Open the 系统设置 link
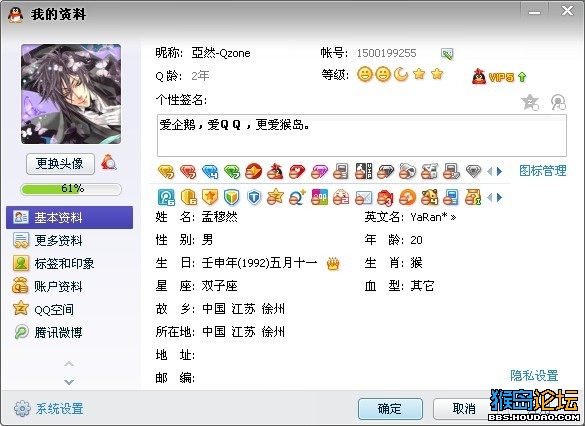 [60, 409]
